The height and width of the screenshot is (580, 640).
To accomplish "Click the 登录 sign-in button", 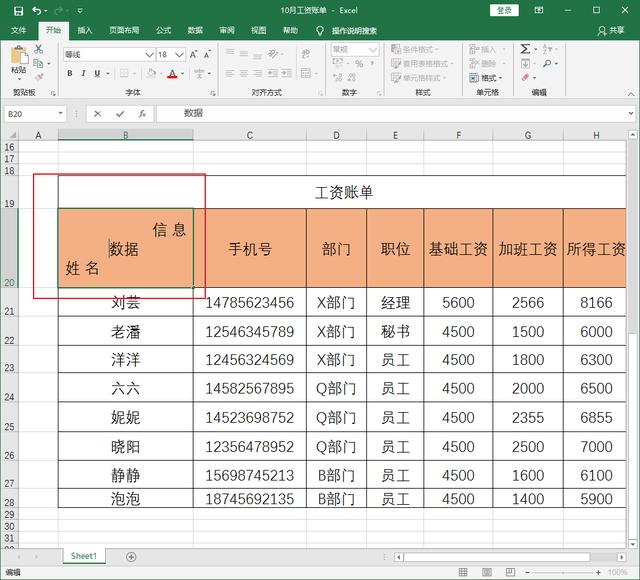I will pyautogui.click(x=504, y=11).
